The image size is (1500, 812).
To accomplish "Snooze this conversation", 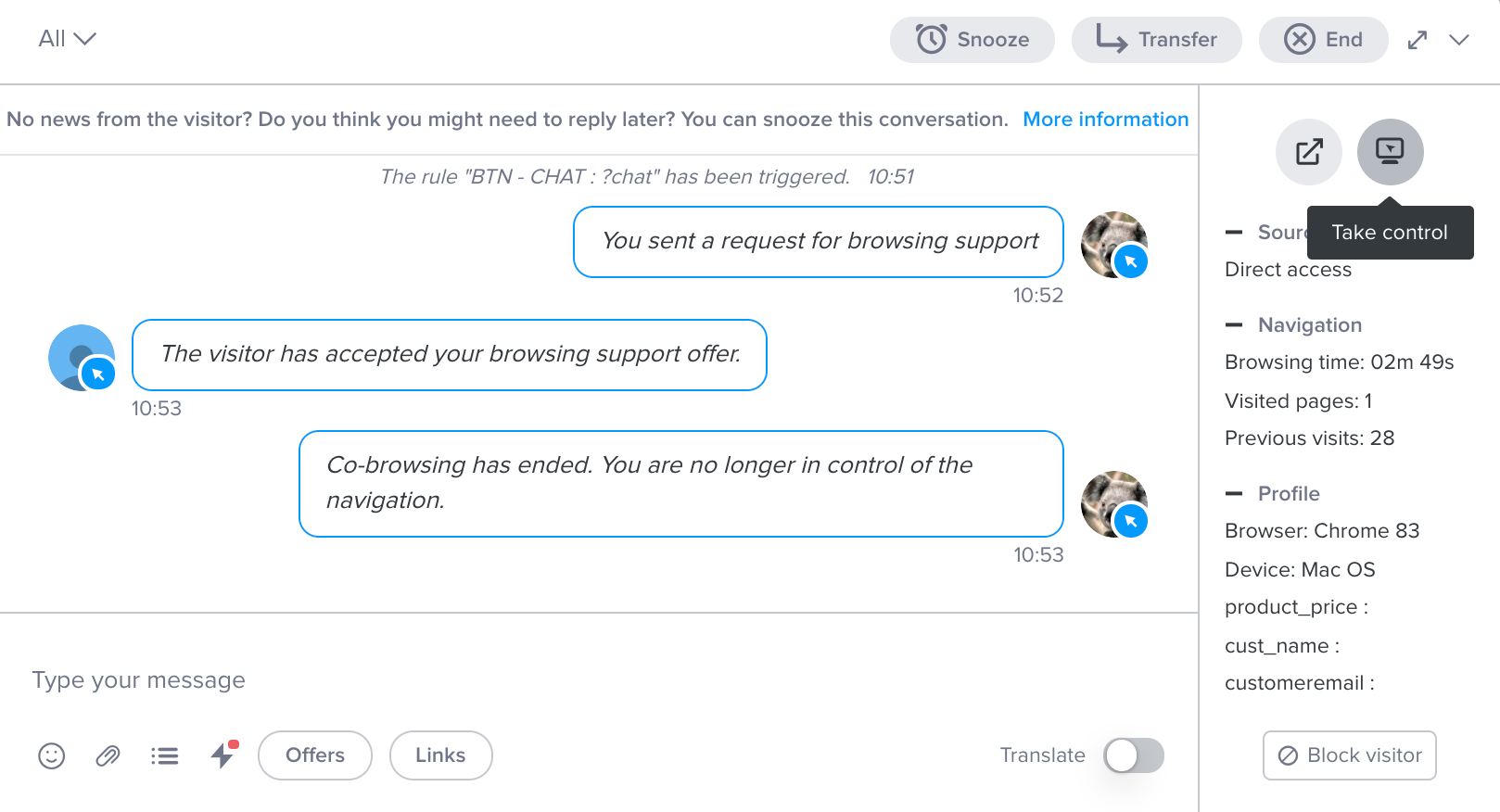I will coord(972,40).
